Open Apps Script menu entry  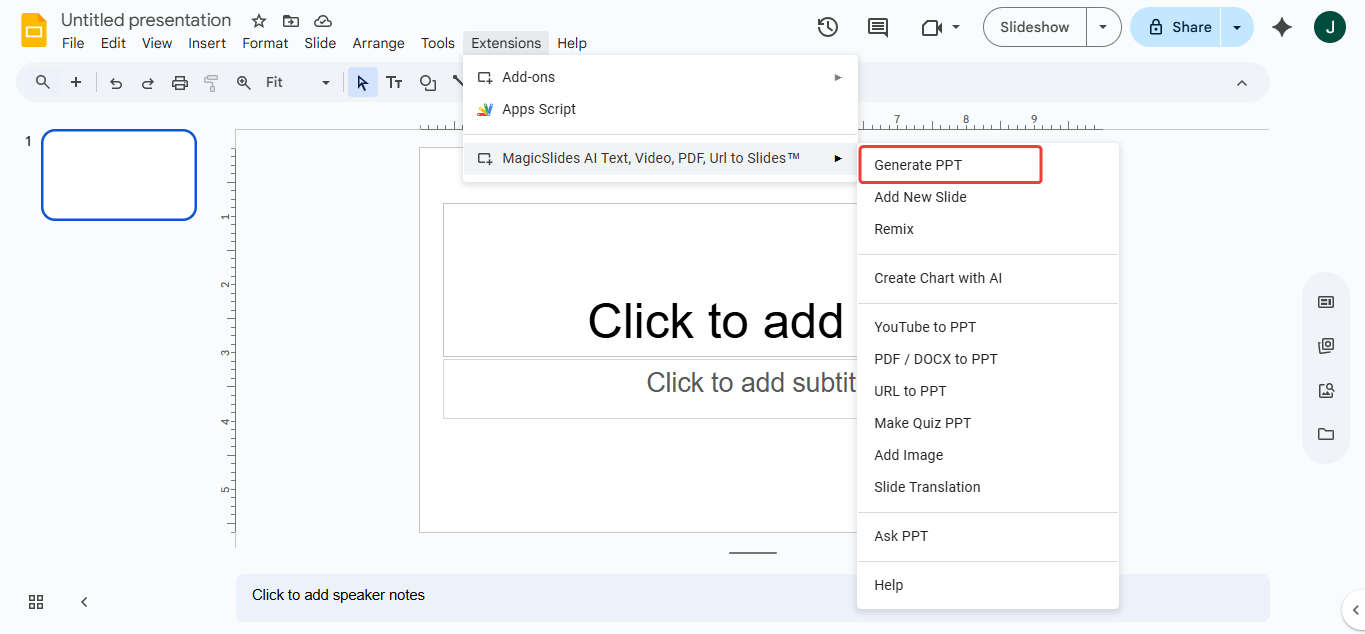(x=539, y=109)
